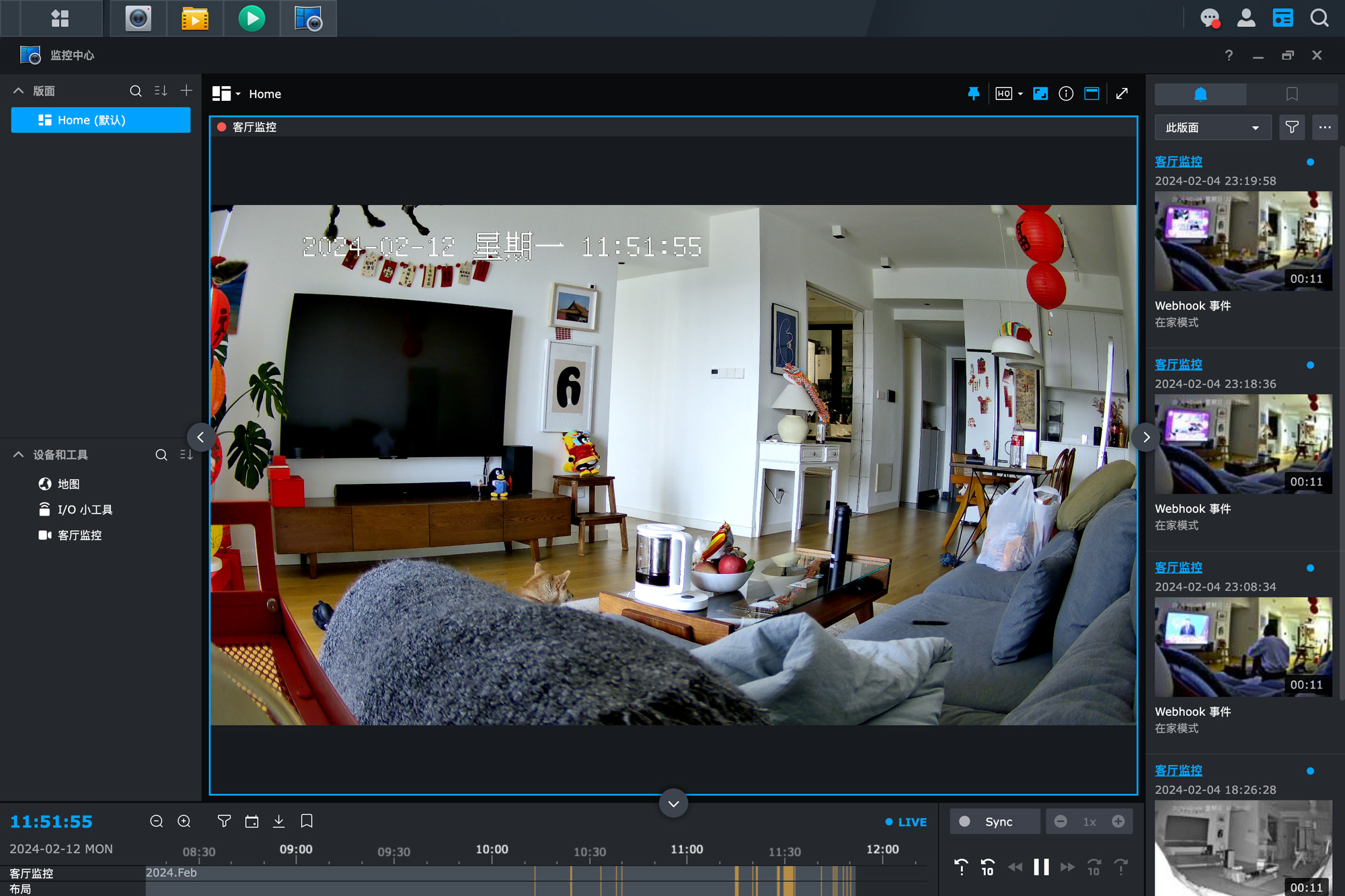This screenshot has width=1345, height=896.
Task: Decrease playback speed with minus
Action: (x=1061, y=821)
